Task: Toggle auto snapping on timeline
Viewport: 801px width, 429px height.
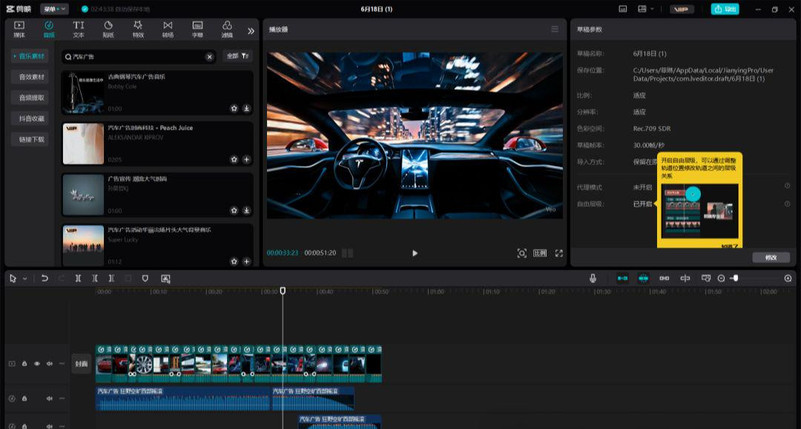Action: (643, 278)
